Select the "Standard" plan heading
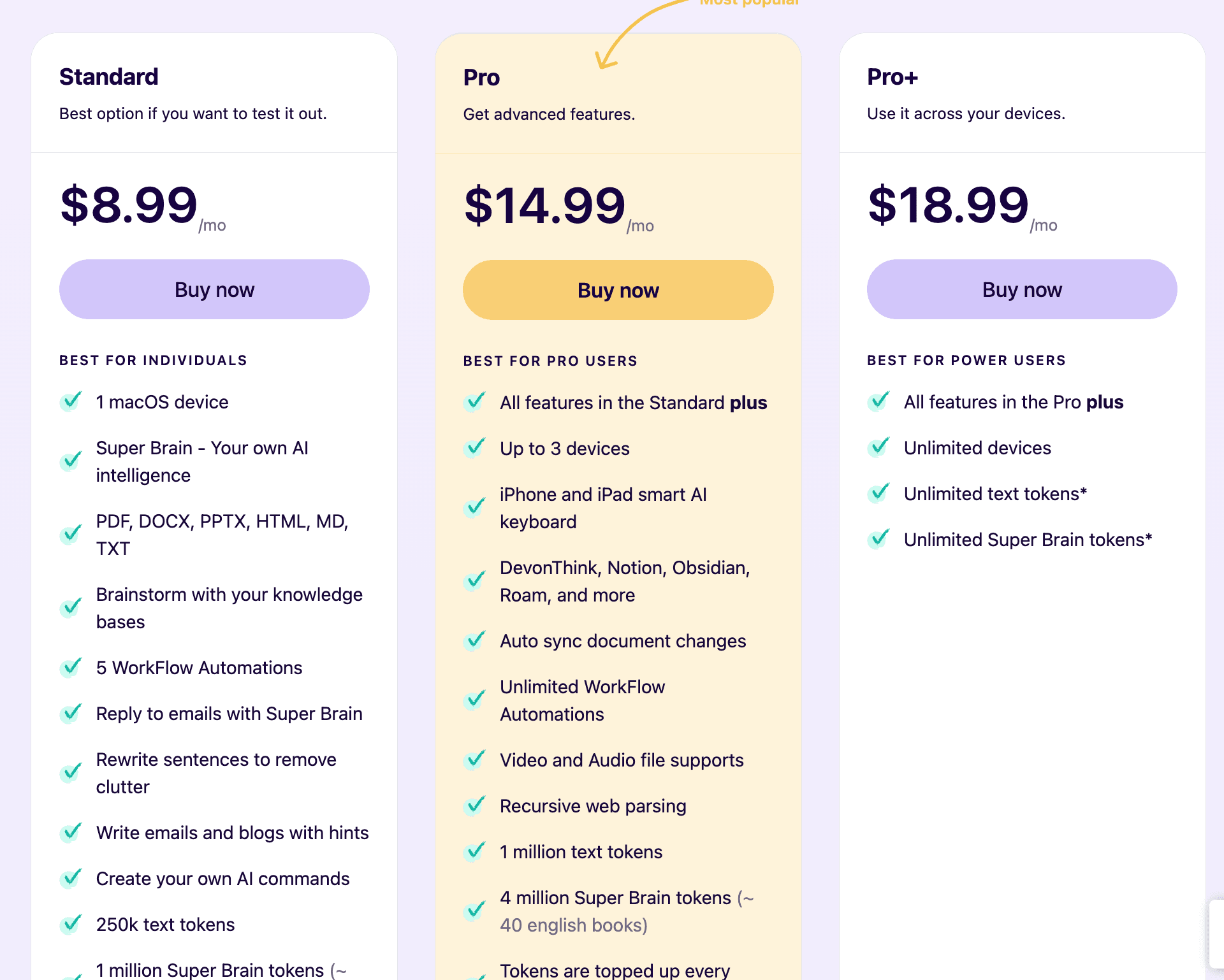1224x980 pixels. (x=108, y=76)
